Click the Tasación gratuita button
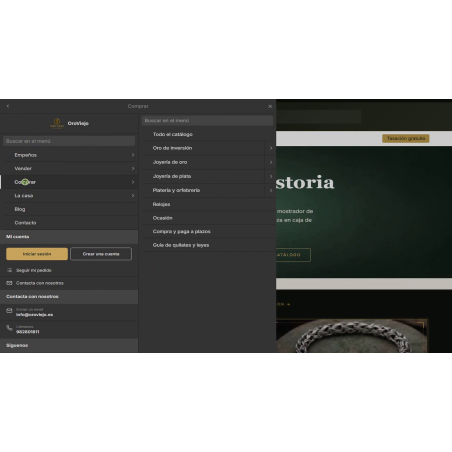 [x=406, y=138]
